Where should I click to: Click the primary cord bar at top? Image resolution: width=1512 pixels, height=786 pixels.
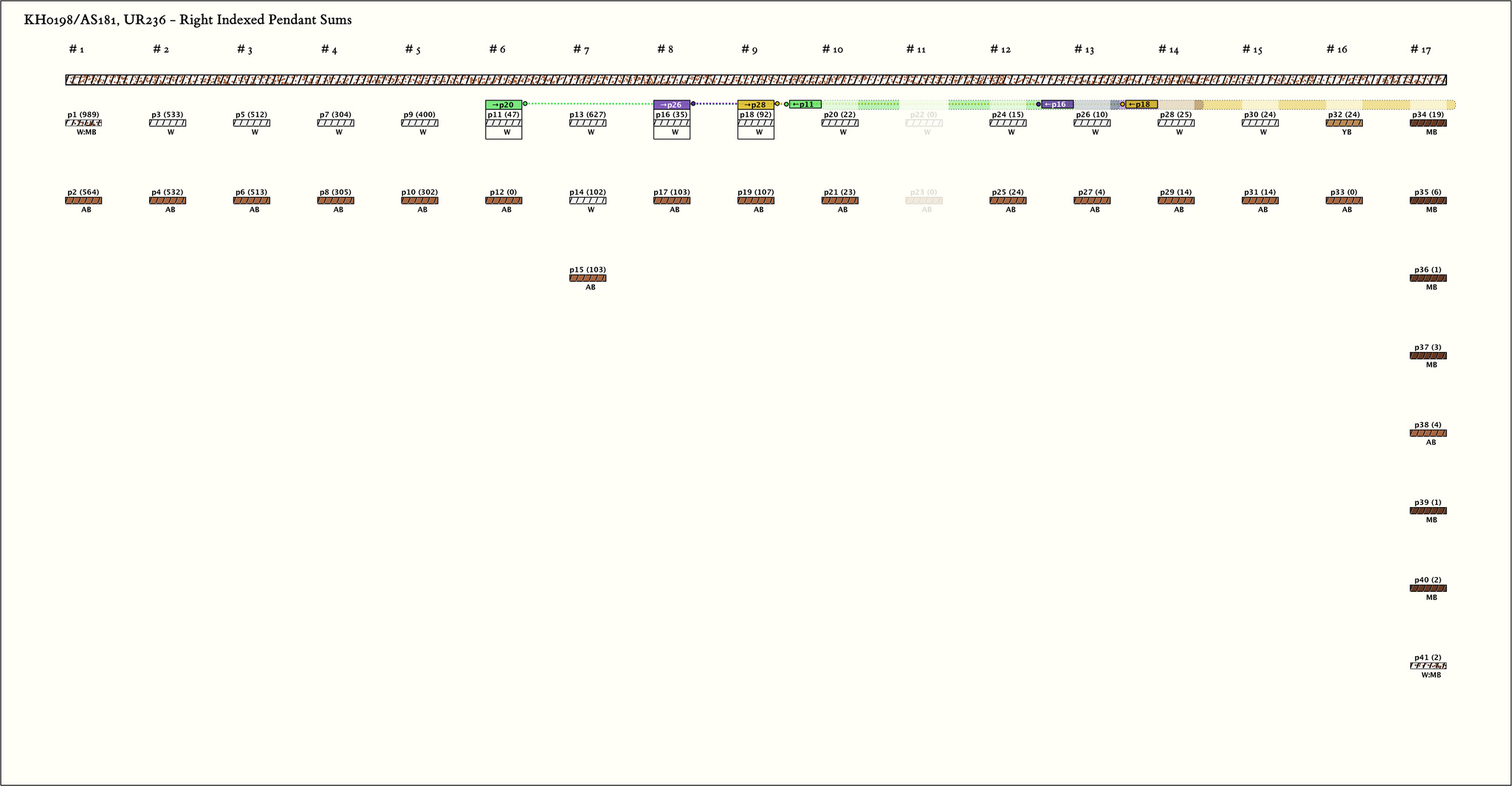(x=755, y=80)
